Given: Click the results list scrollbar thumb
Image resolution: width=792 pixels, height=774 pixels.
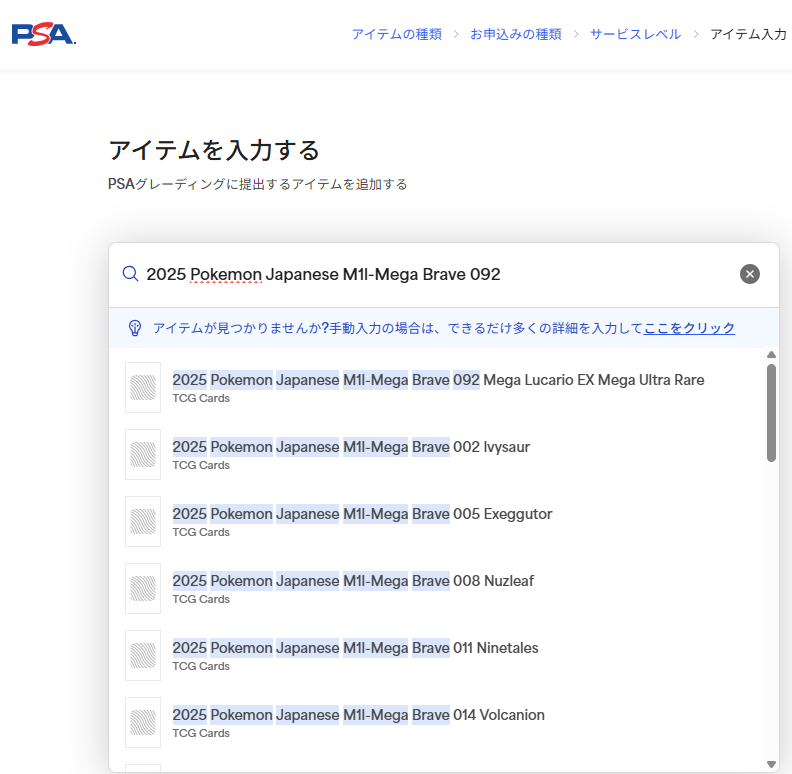Looking at the screenshot, I should point(771,413).
